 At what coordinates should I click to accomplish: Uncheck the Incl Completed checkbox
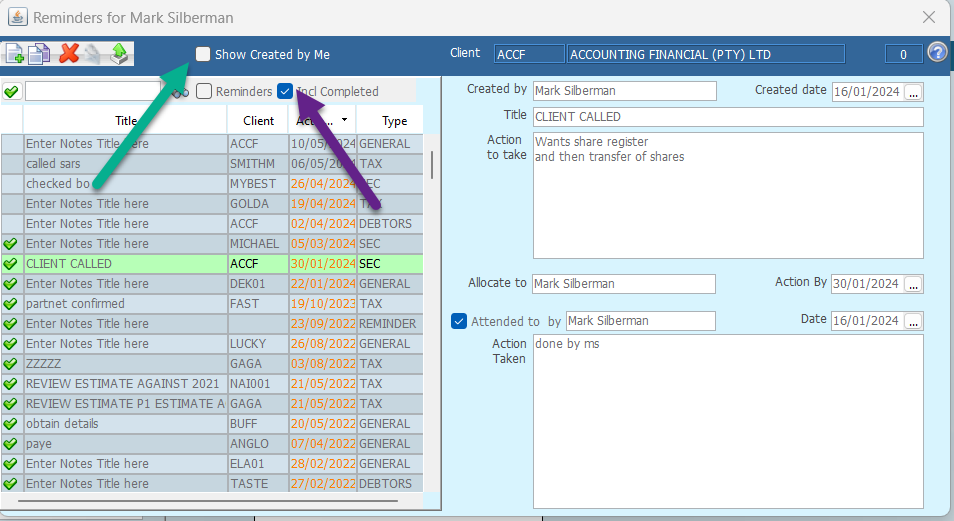click(286, 92)
